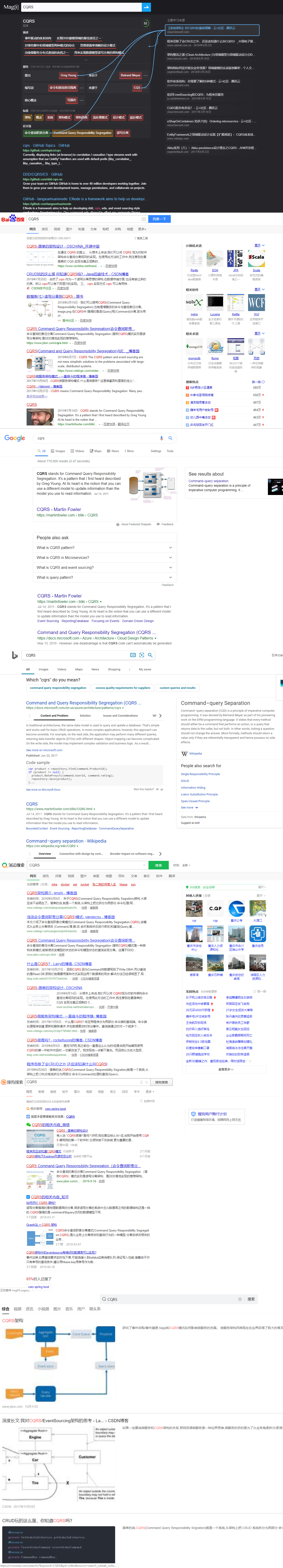Screen dimensions: 283x1568
Task: Click the C.Q.P thumbnail in 360 sidebar
Action: [216, 908]
